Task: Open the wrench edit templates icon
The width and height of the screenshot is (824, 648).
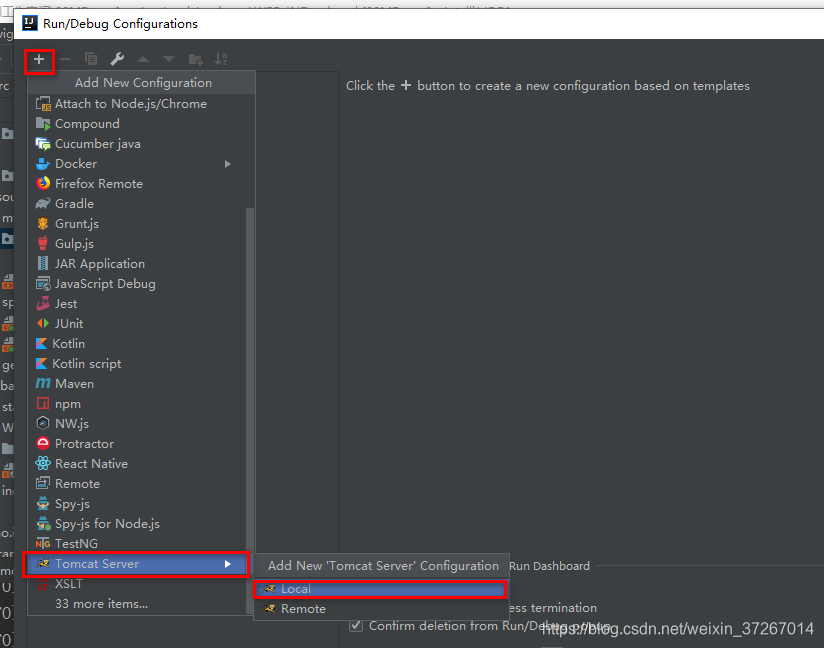Action: tap(117, 59)
